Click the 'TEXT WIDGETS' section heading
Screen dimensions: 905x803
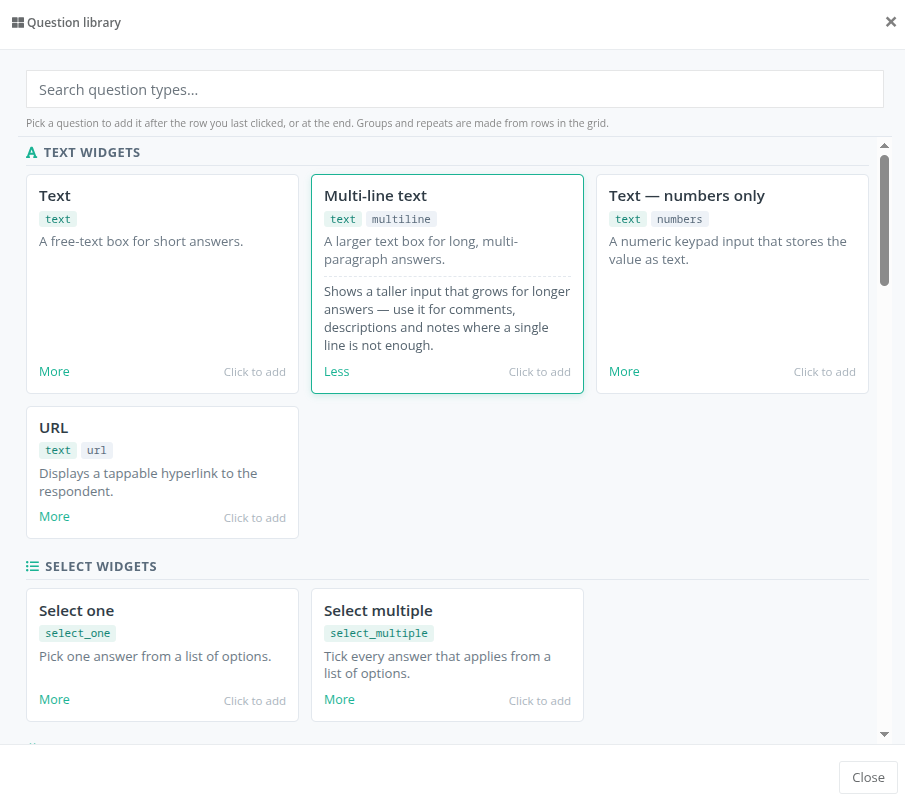[92, 152]
